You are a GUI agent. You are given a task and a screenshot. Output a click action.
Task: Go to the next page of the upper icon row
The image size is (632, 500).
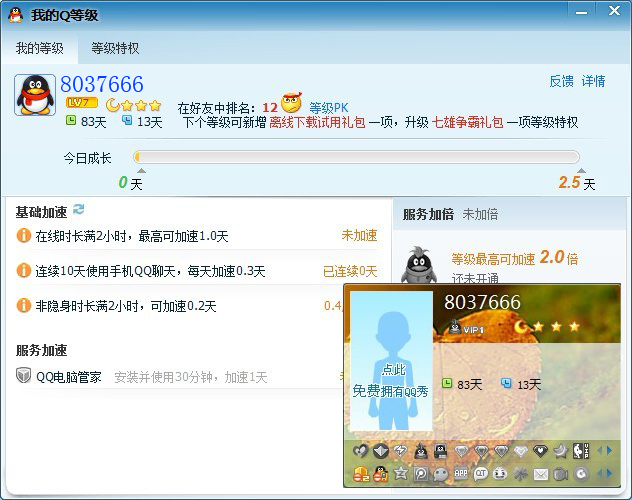[609, 451]
